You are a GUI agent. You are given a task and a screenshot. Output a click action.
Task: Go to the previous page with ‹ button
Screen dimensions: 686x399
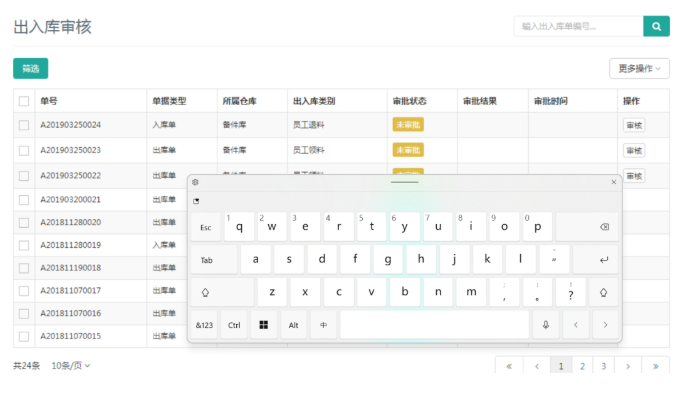[537, 366]
